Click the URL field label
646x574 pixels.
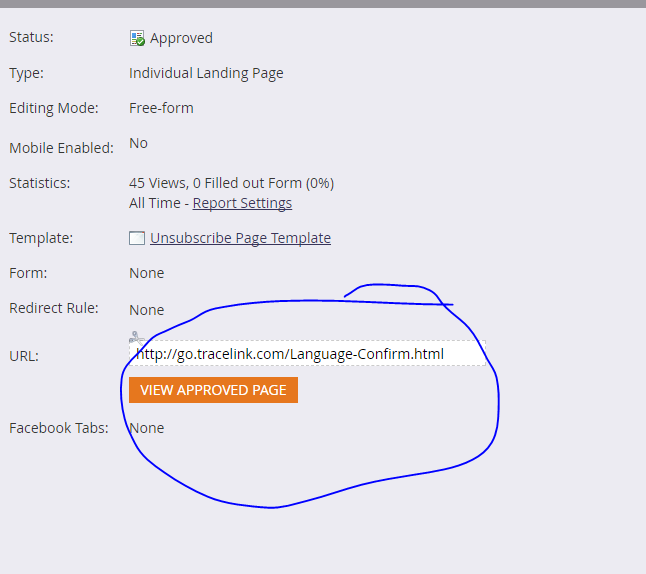point(24,356)
